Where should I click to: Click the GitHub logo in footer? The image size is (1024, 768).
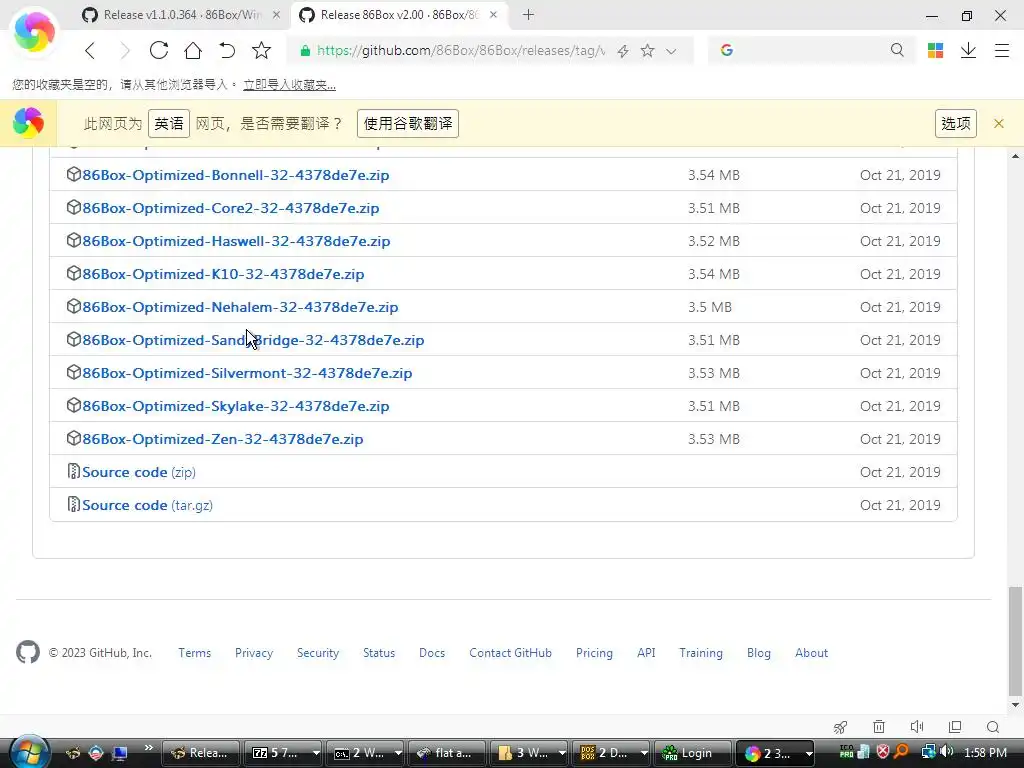click(27, 652)
